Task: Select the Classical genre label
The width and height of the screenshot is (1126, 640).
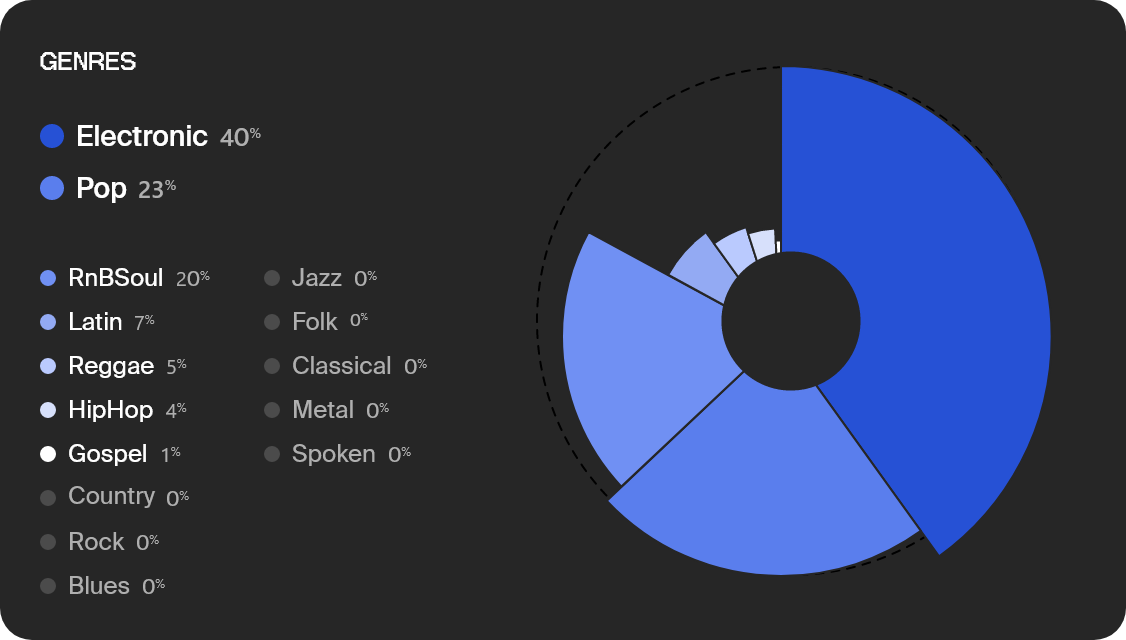Action: (x=341, y=366)
